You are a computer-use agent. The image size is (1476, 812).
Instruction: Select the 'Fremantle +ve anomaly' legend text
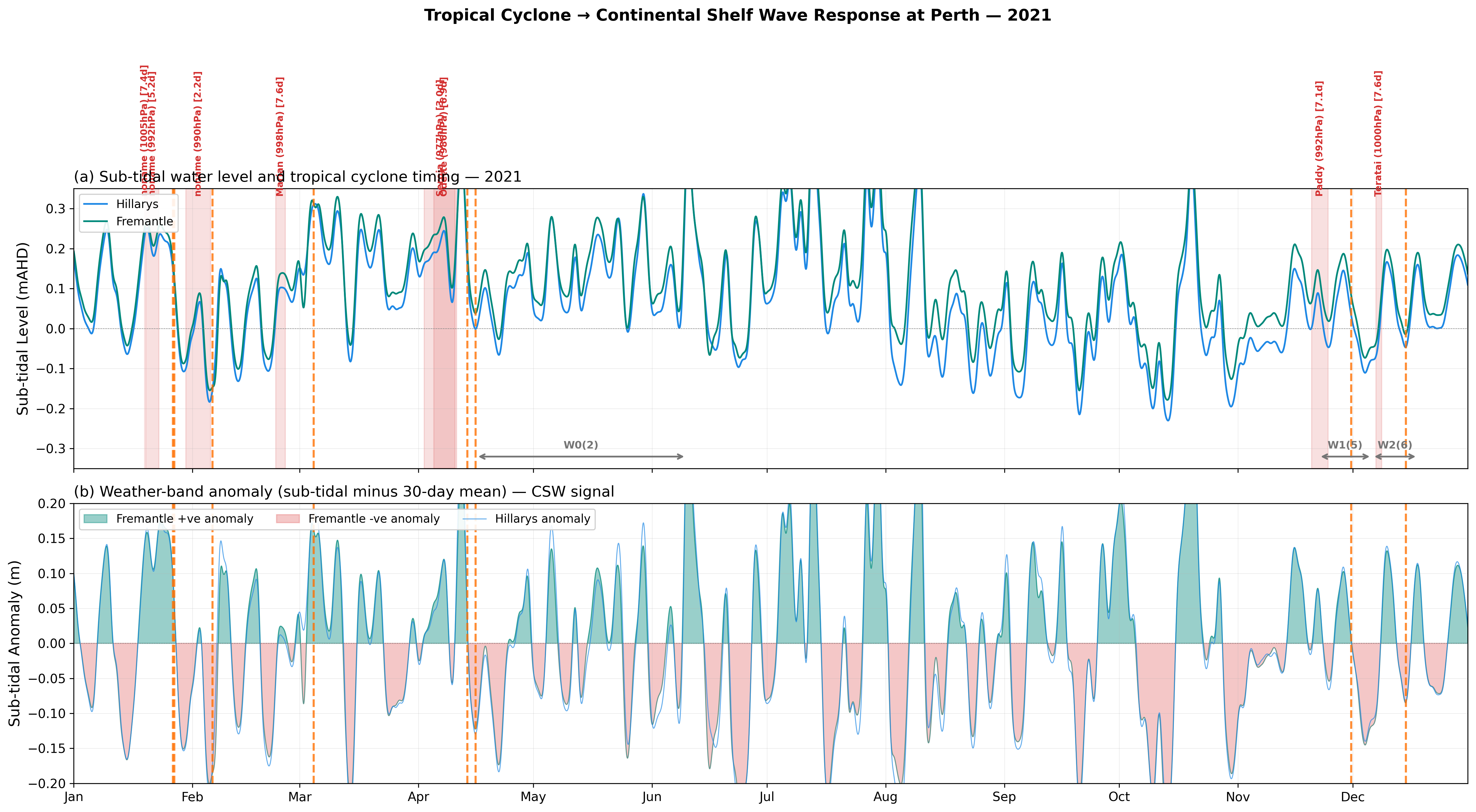coord(184,518)
